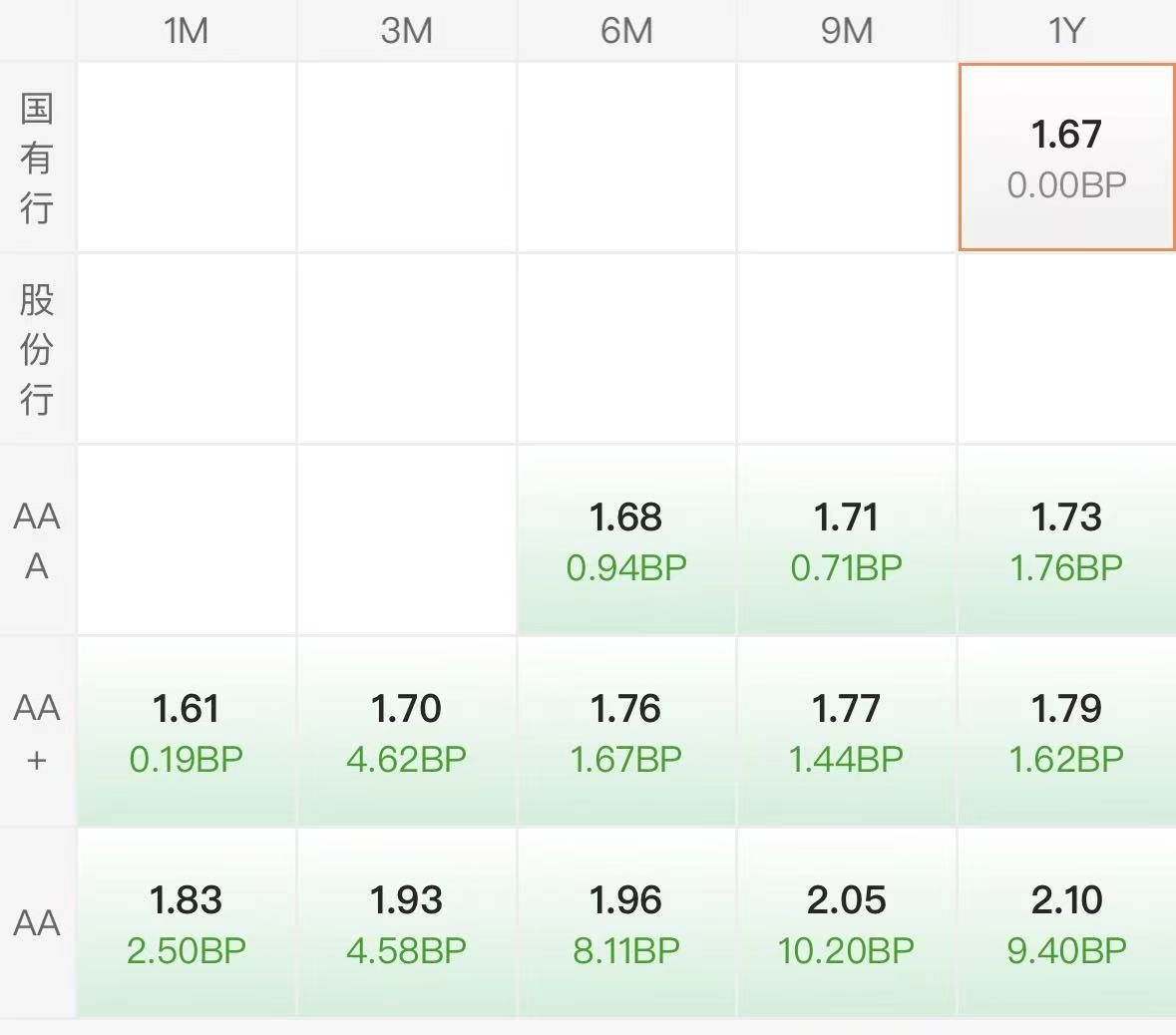Select the AA+ 3M cell with 4.62BP
The width and height of the screenshot is (1176, 1035).
(407, 732)
